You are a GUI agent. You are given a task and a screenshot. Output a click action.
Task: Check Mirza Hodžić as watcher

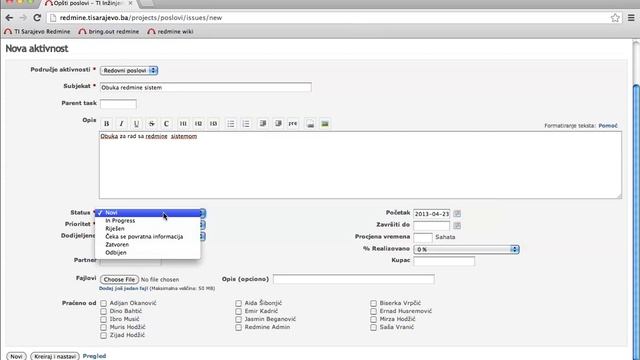[x=373, y=319]
